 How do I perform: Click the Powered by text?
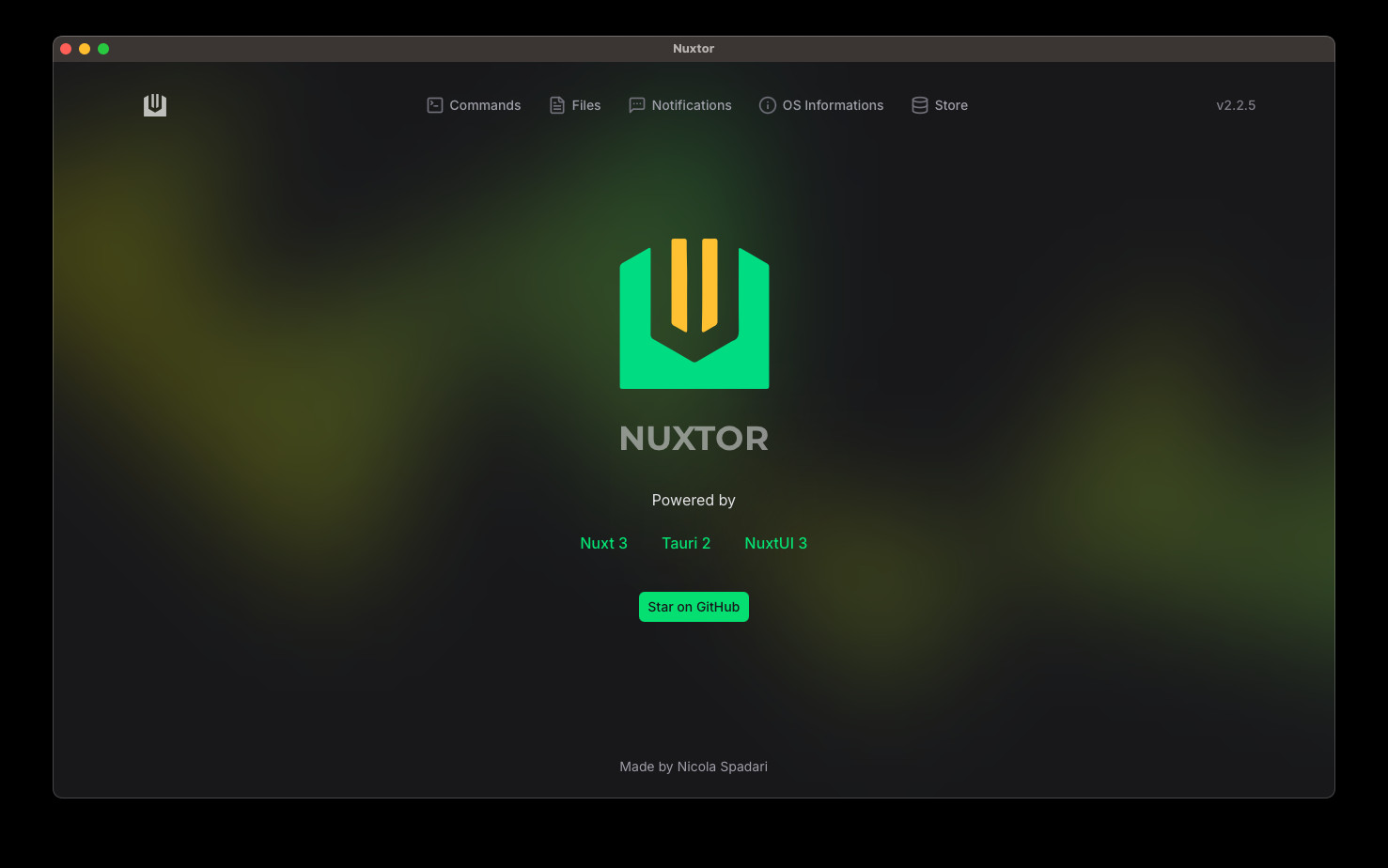coord(694,501)
